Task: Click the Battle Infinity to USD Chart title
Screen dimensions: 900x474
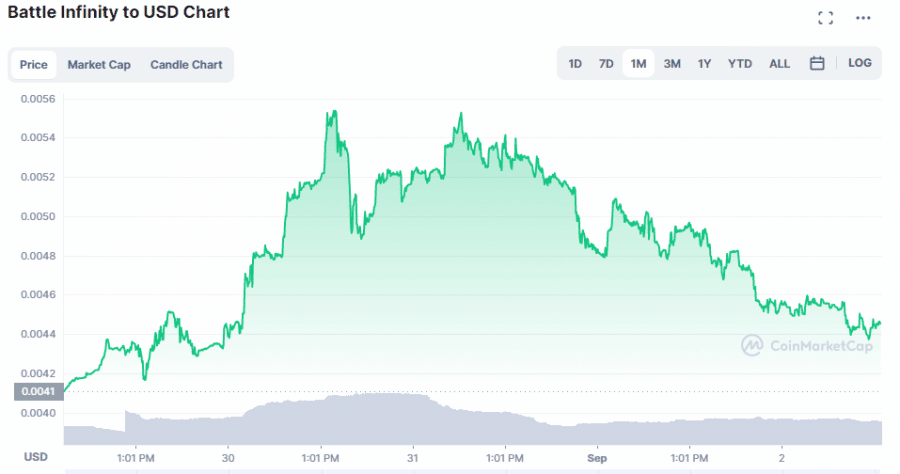Action: click(119, 13)
